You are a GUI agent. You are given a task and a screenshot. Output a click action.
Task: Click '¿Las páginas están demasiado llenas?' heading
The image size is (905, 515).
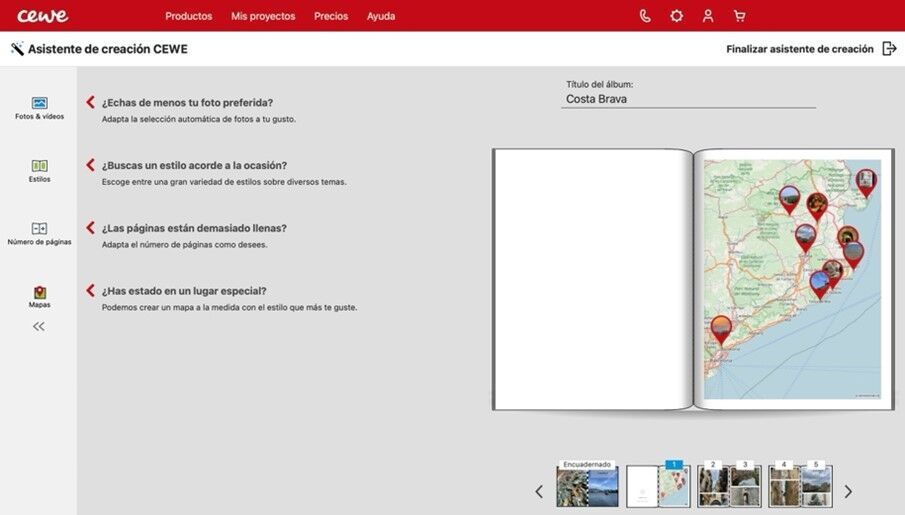pyautogui.click(x=194, y=228)
